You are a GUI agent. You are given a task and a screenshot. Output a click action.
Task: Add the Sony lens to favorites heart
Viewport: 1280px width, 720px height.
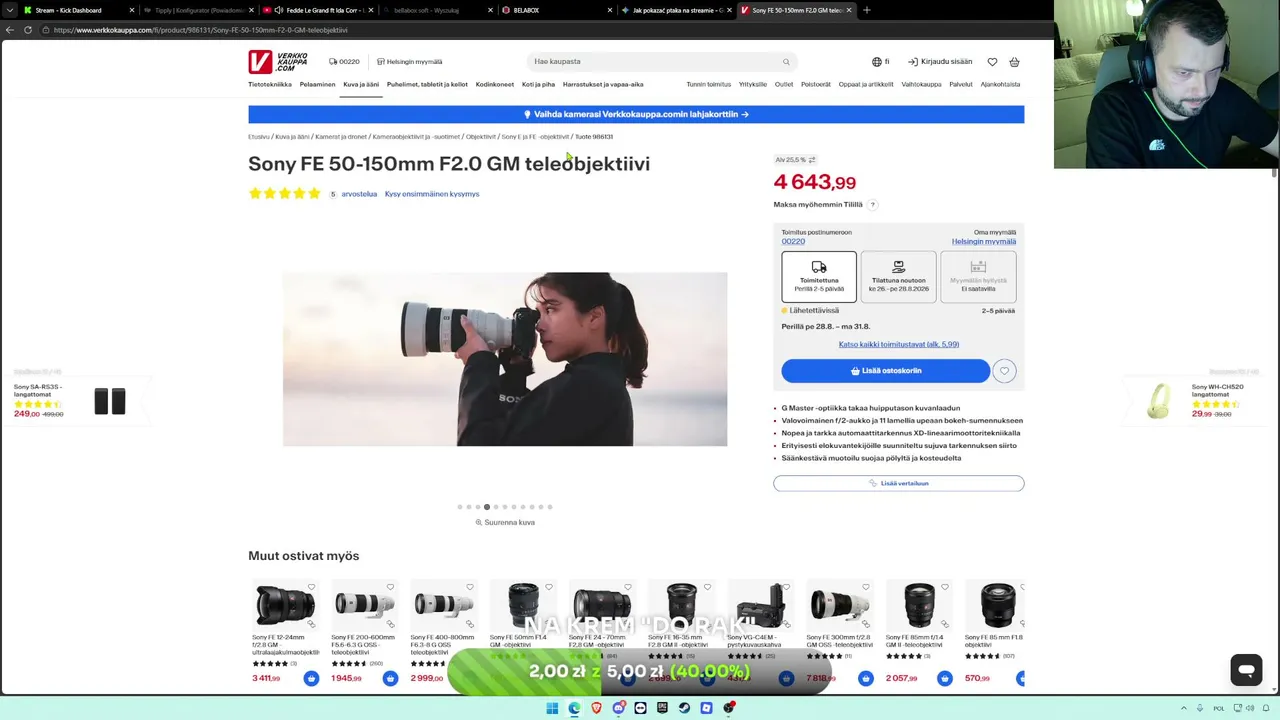click(x=1004, y=371)
